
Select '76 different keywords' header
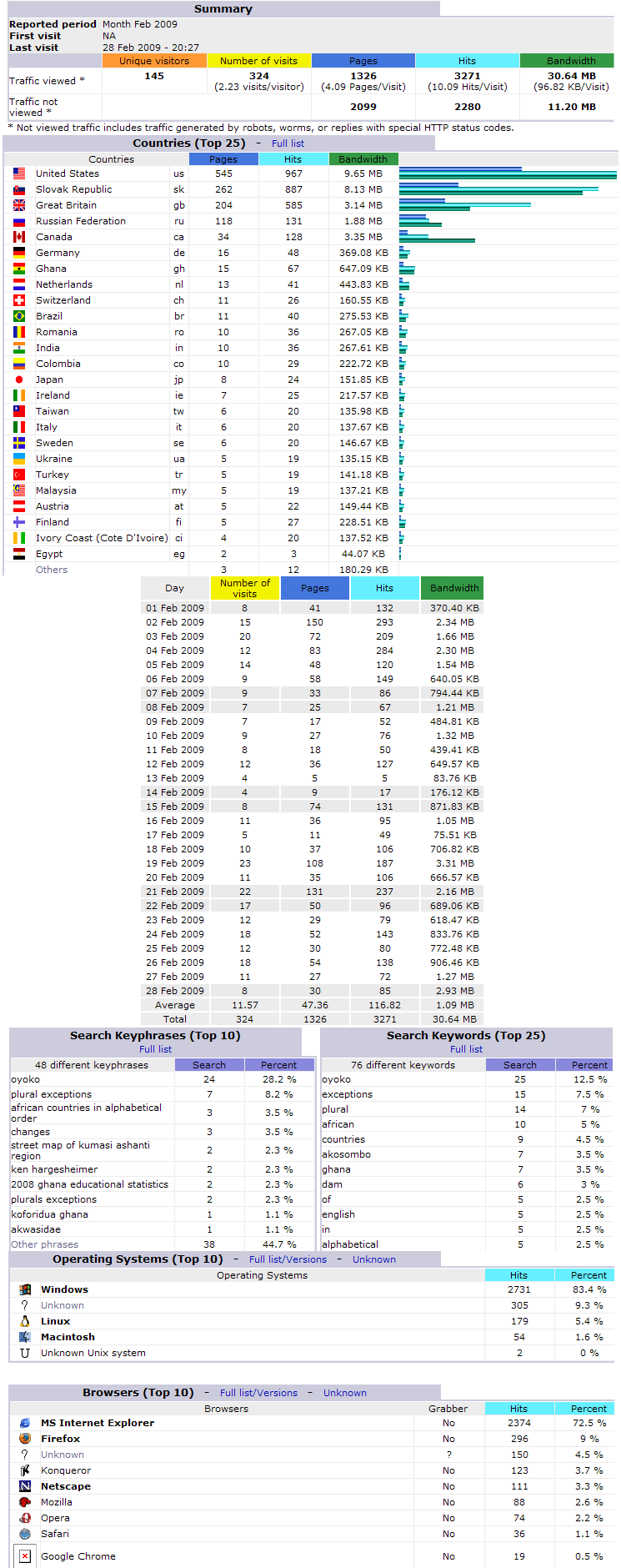[403, 1065]
